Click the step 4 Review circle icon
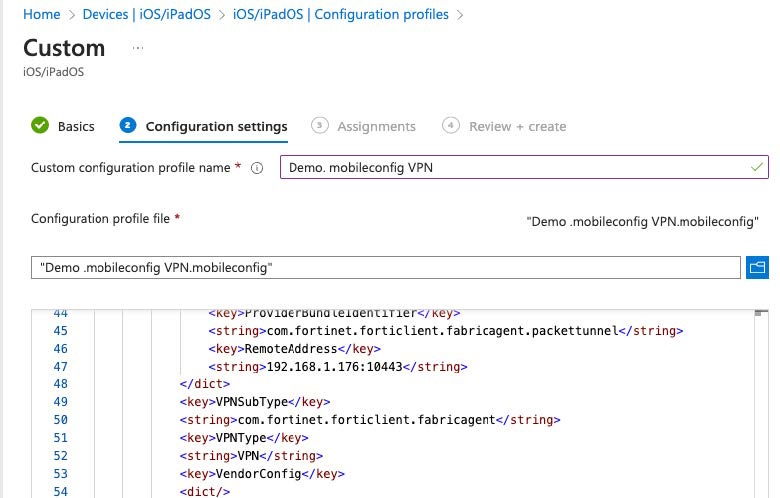 pyautogui.click(x=451, y=126)
